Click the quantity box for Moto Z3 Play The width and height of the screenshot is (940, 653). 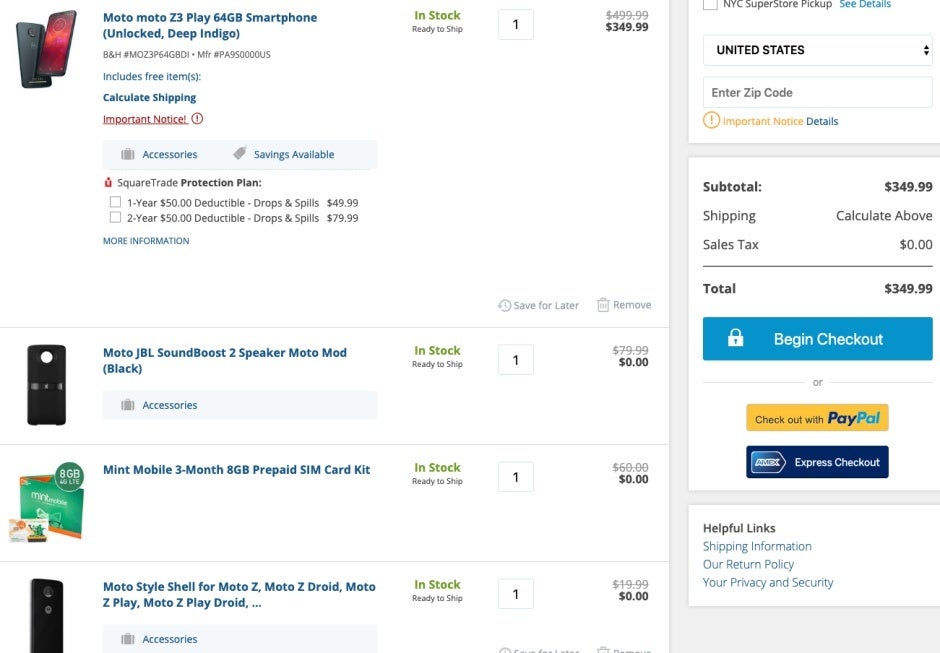[x=516, y=25]
